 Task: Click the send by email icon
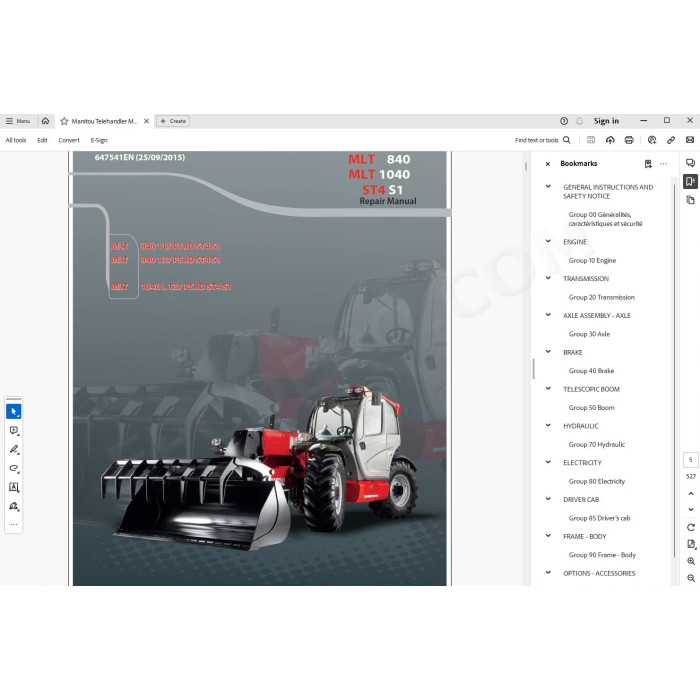[690, 140]
